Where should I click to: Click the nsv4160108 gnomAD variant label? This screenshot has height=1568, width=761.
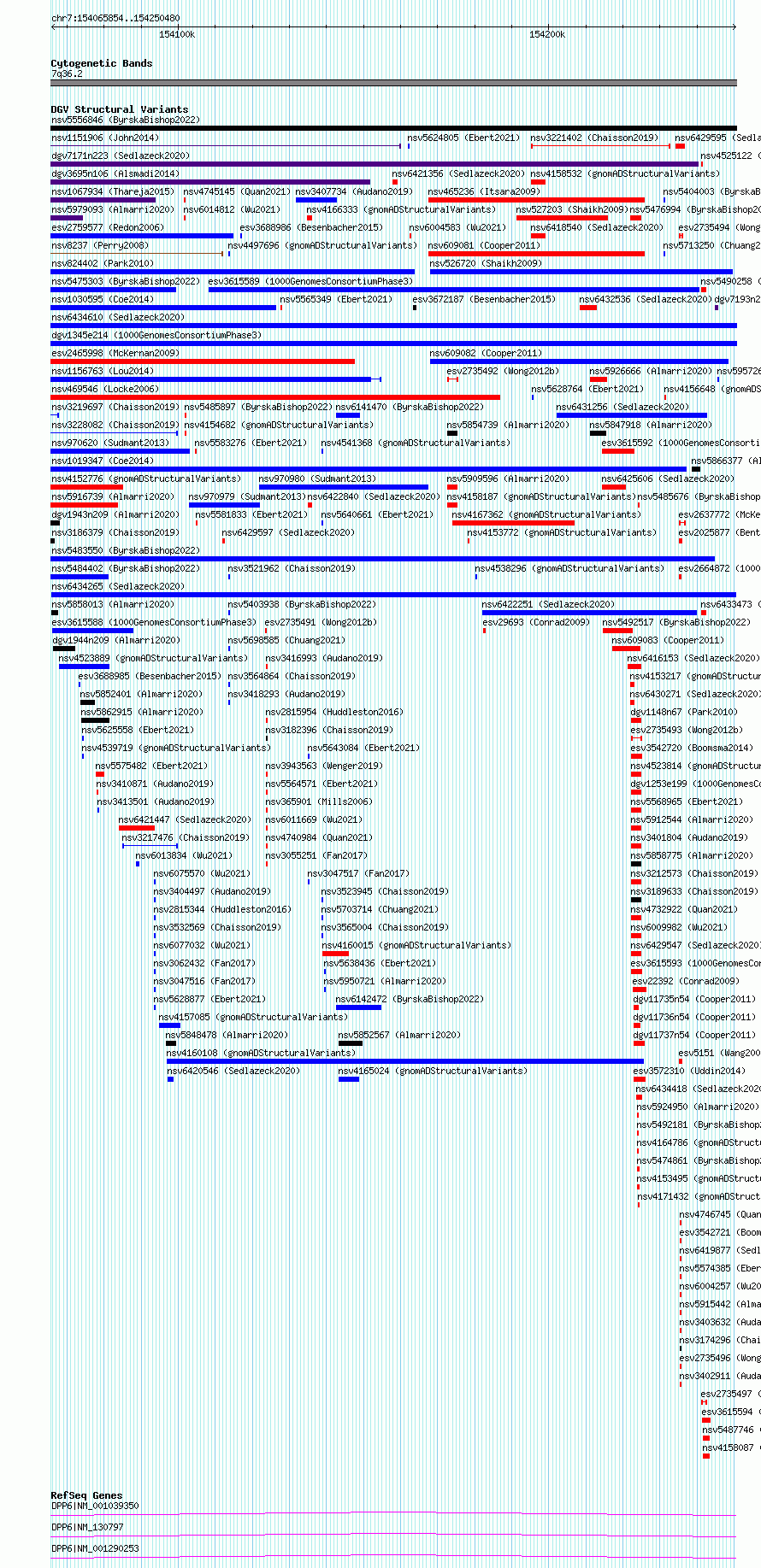pyautogui.click(x=261, y=1053)
